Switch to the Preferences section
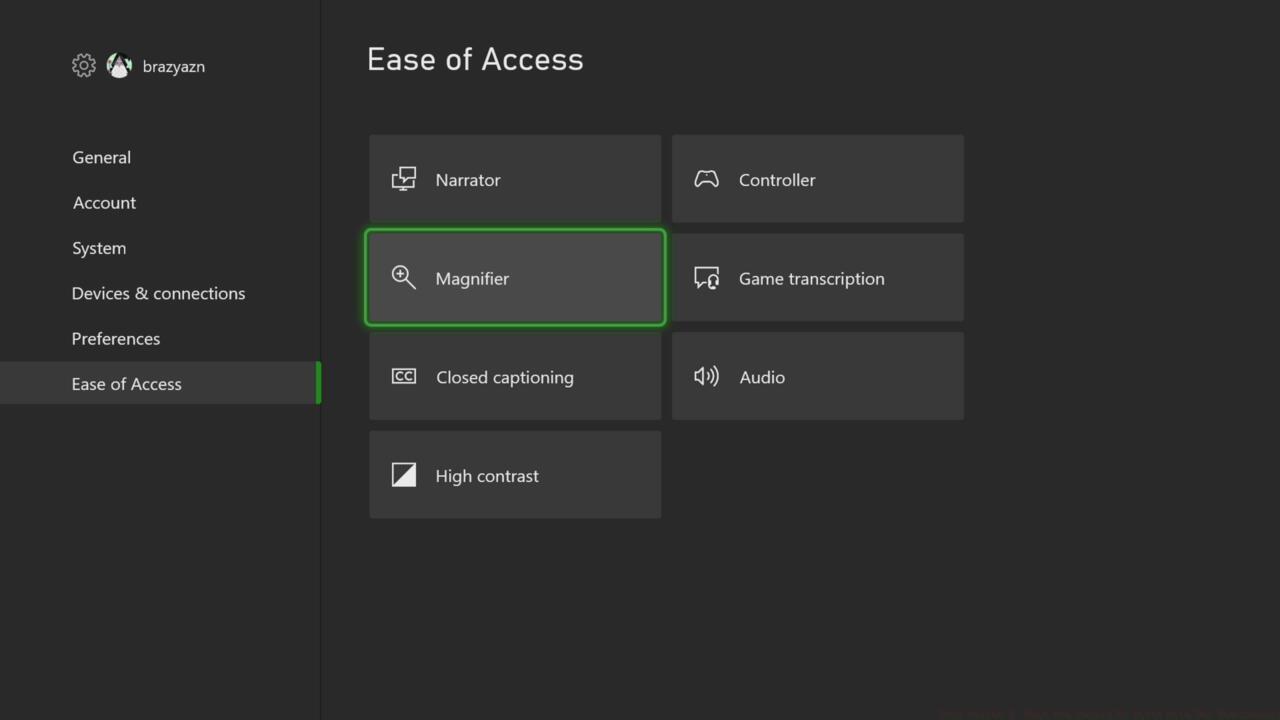This screenshot has height=720, width=1280. pos(116,339)
